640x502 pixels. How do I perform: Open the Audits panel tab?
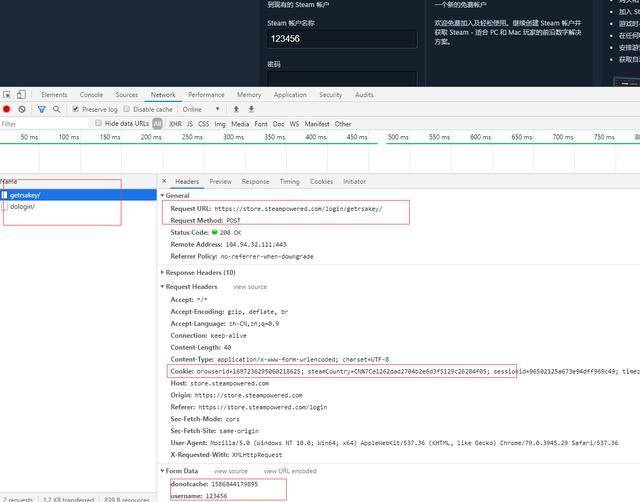(364, 95)
